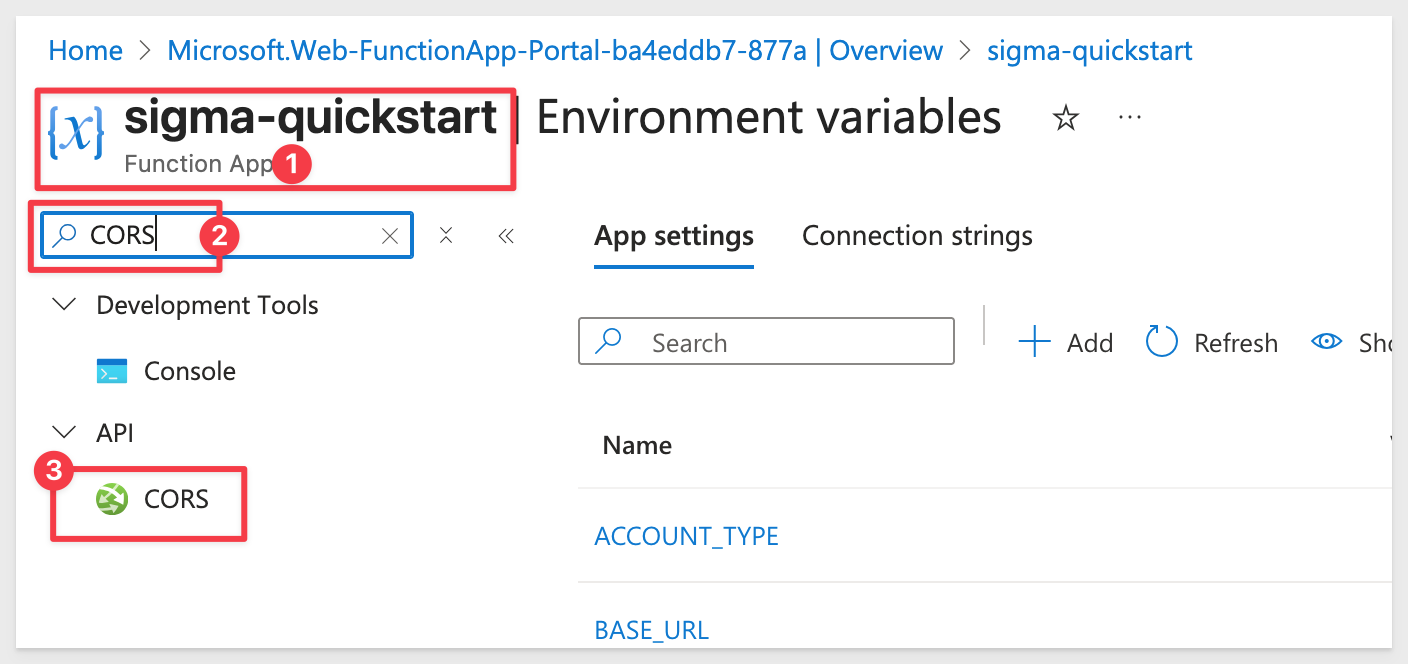
Task: Open the BASE_URL setting
Action: click(x=652, y=630)
